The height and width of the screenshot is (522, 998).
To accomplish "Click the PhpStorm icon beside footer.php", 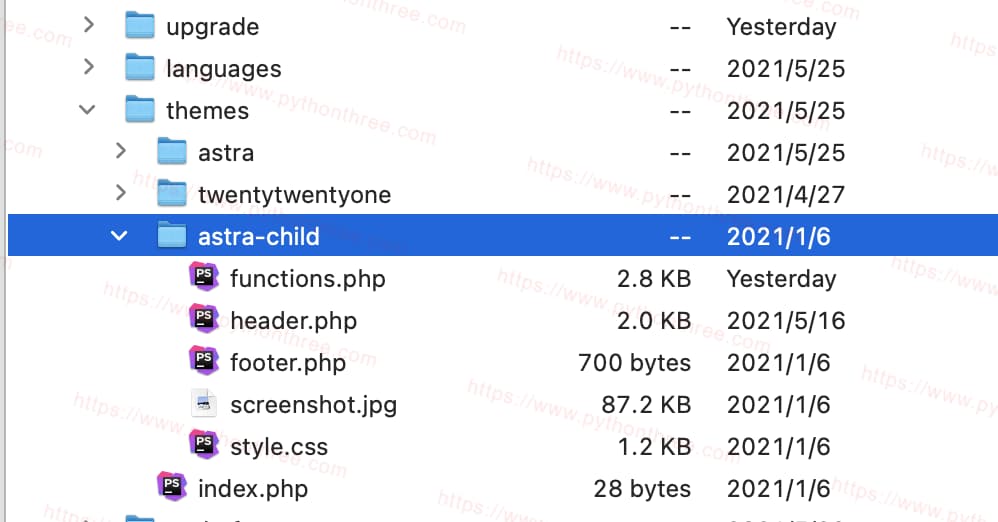I will [x=204, y=361].
